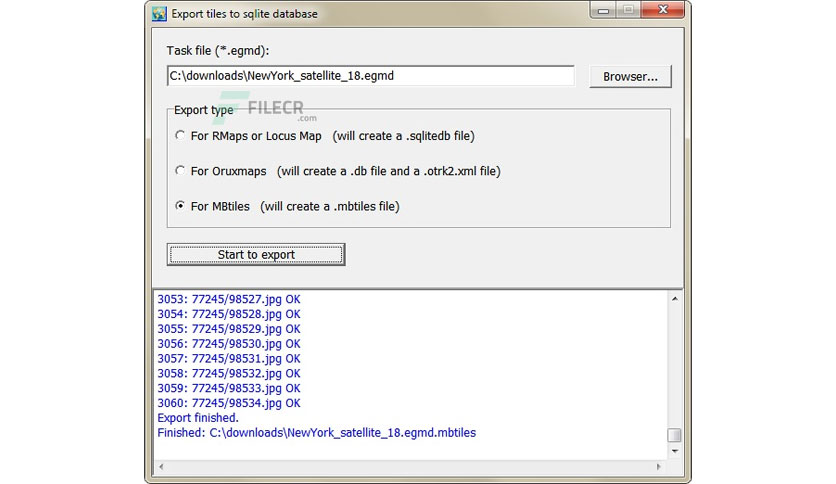
Task: Click log line 3056: 77245/98530.jpg OK
Action: coord(229,344)
